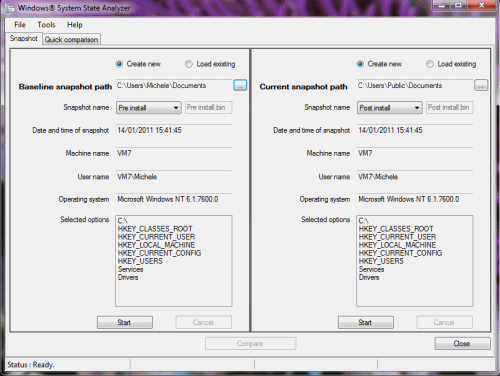Start the baseline snapshot
Screen dimensions: 500x376
pos(125,322)
